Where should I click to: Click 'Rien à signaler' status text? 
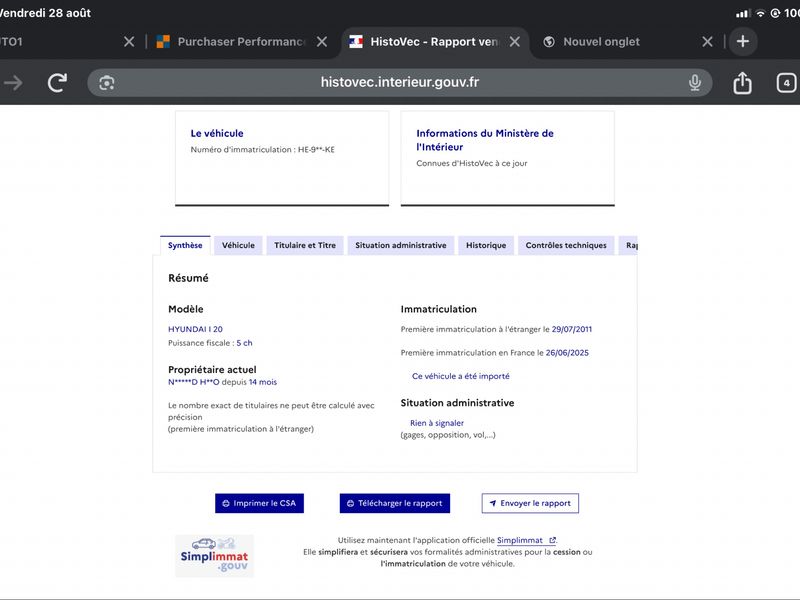pos(437,423)
